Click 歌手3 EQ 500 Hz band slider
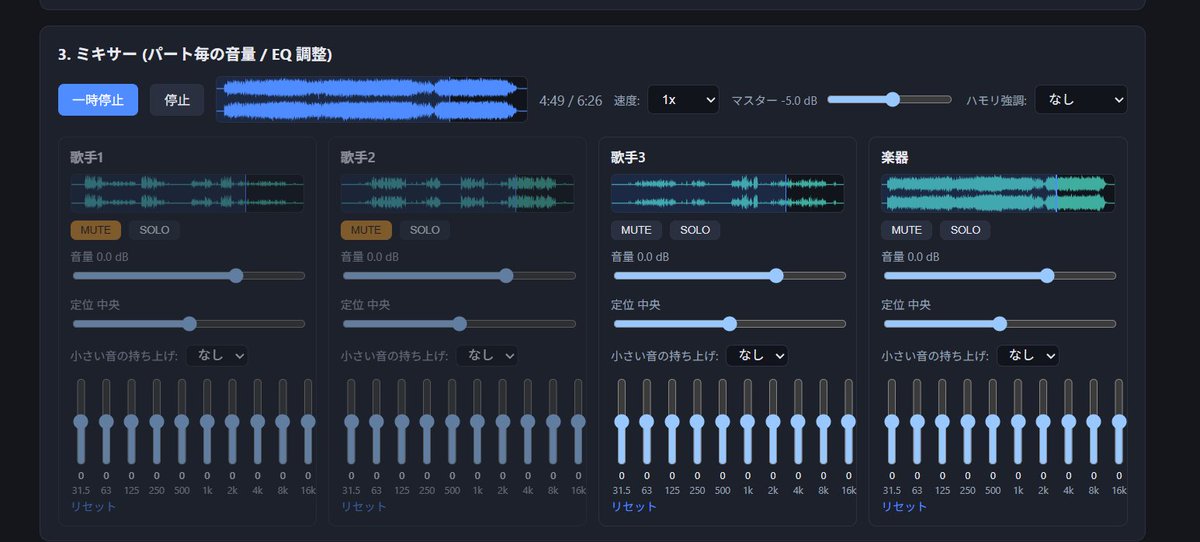 pos(722,422)
